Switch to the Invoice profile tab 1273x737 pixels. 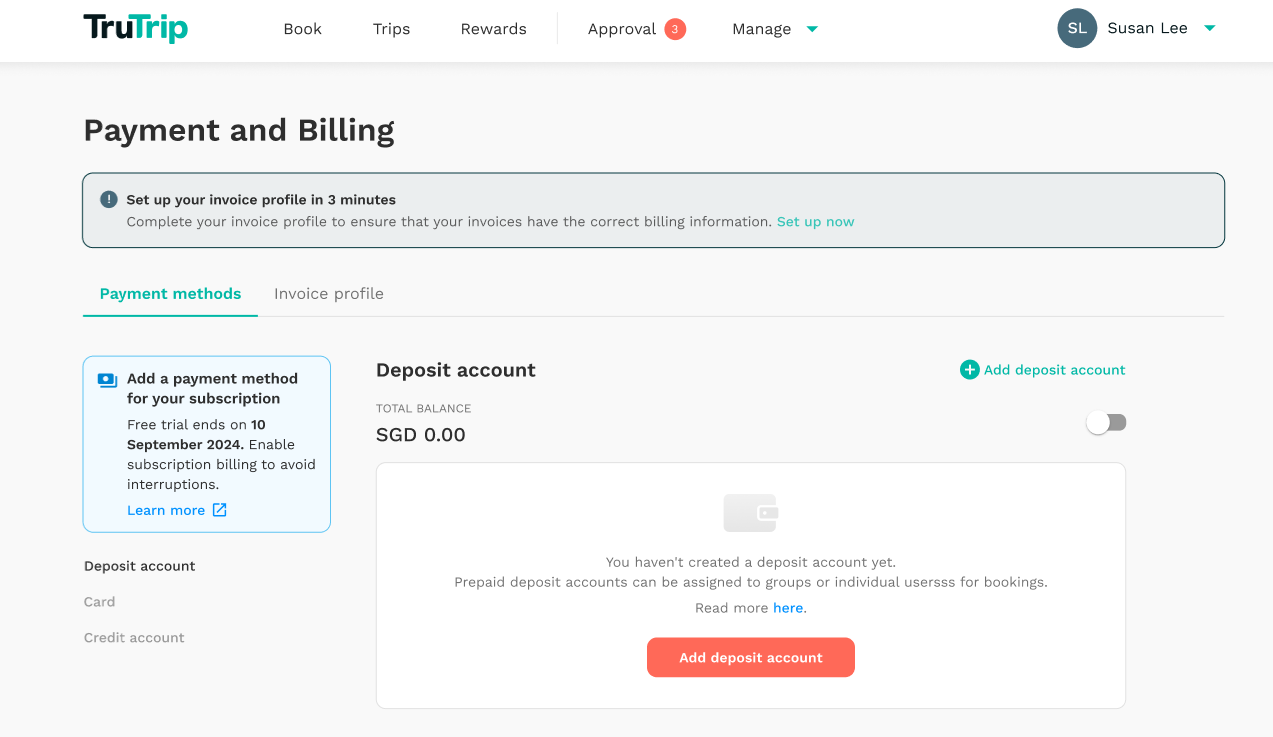(x=329, y=293)
